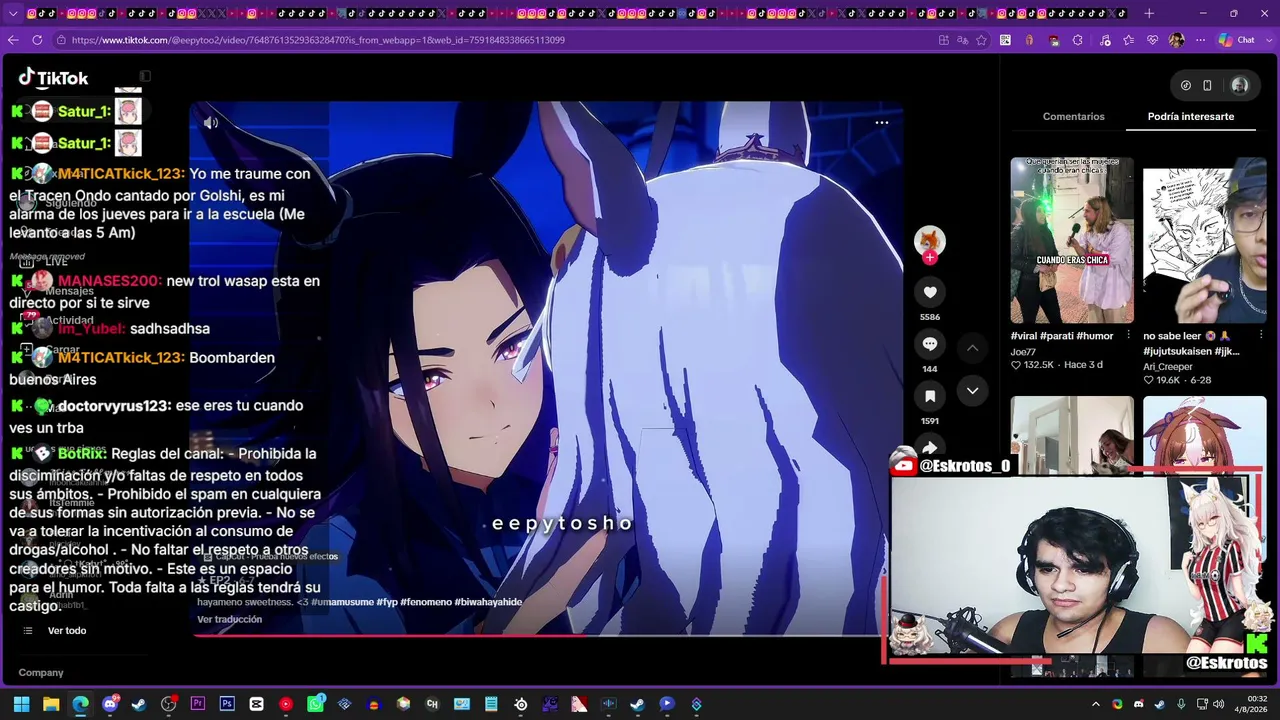Open Discord from the taskbar

click(x=110, y=704)
